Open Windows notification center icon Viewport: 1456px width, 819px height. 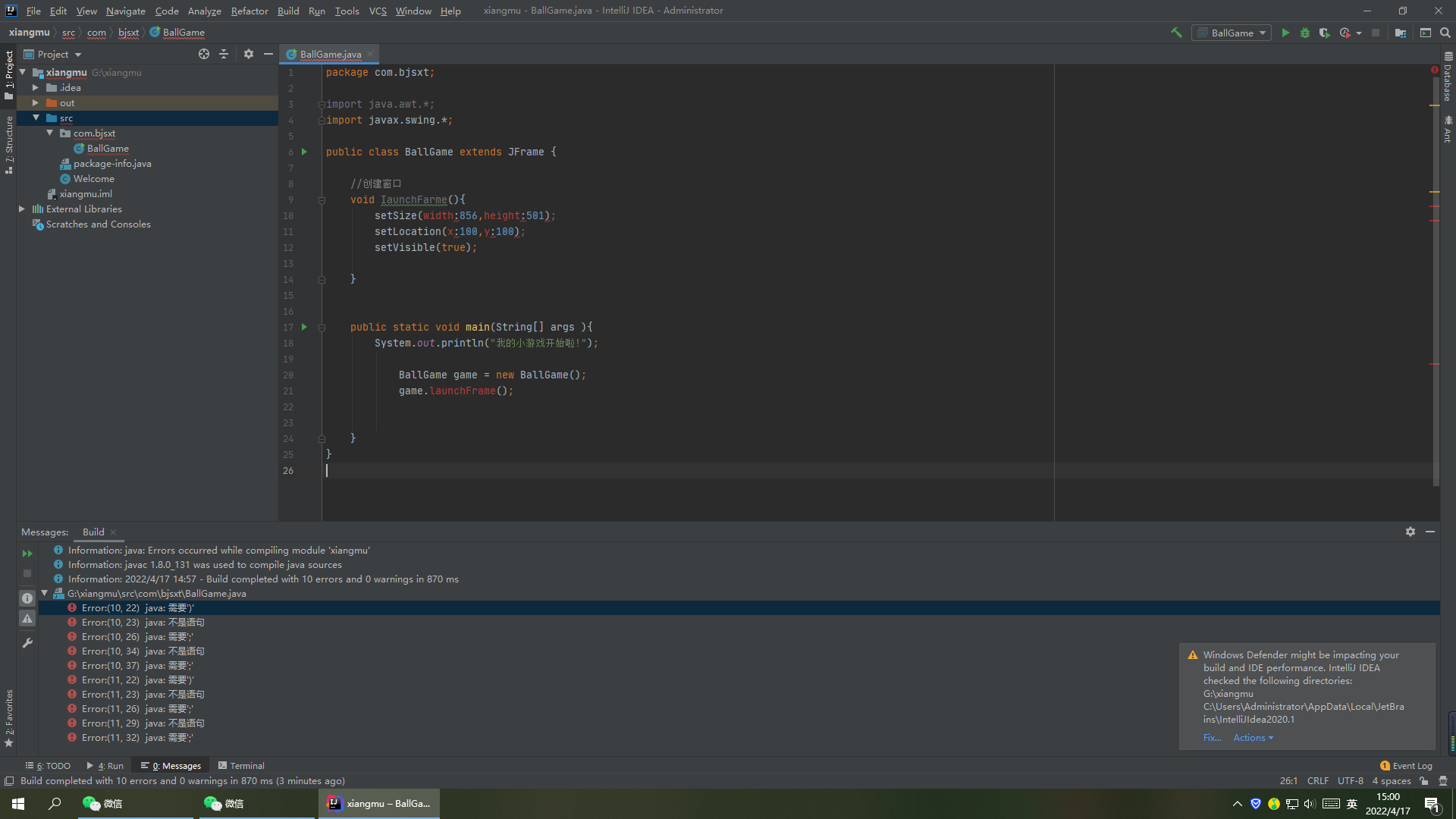point(1432,804)
